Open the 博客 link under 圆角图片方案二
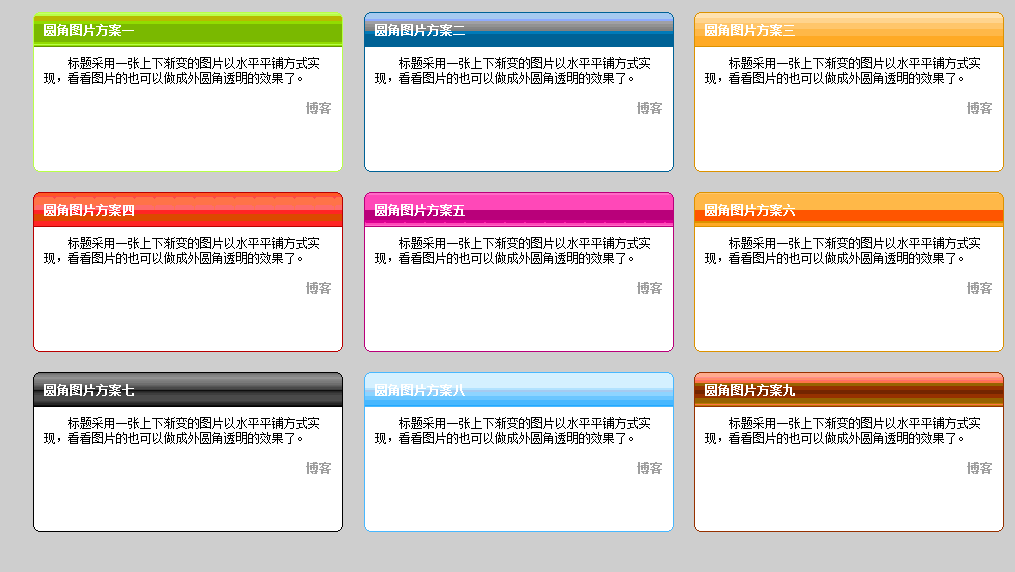 [649, 108]
